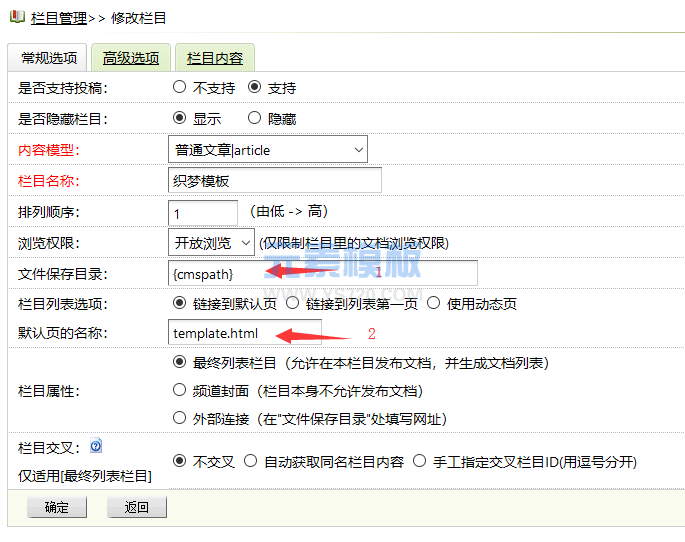This screenshot has width=685, height=542.
Task: Click the 是否支持投稿 label
Action: (62, 88)
